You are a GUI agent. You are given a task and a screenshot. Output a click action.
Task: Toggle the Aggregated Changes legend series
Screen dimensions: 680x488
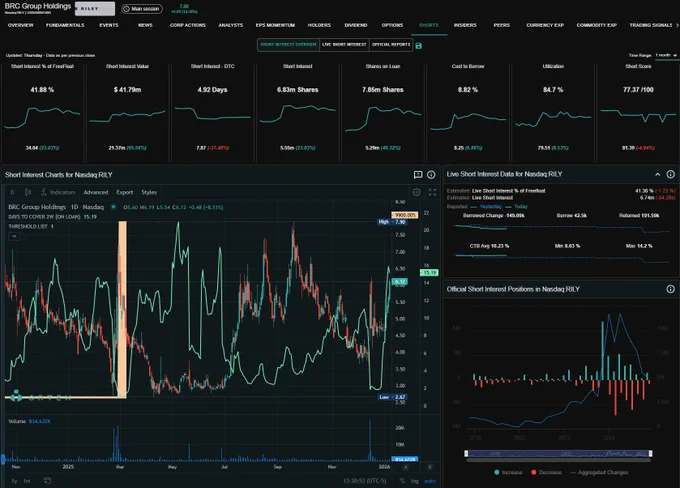tap(599, 472)
